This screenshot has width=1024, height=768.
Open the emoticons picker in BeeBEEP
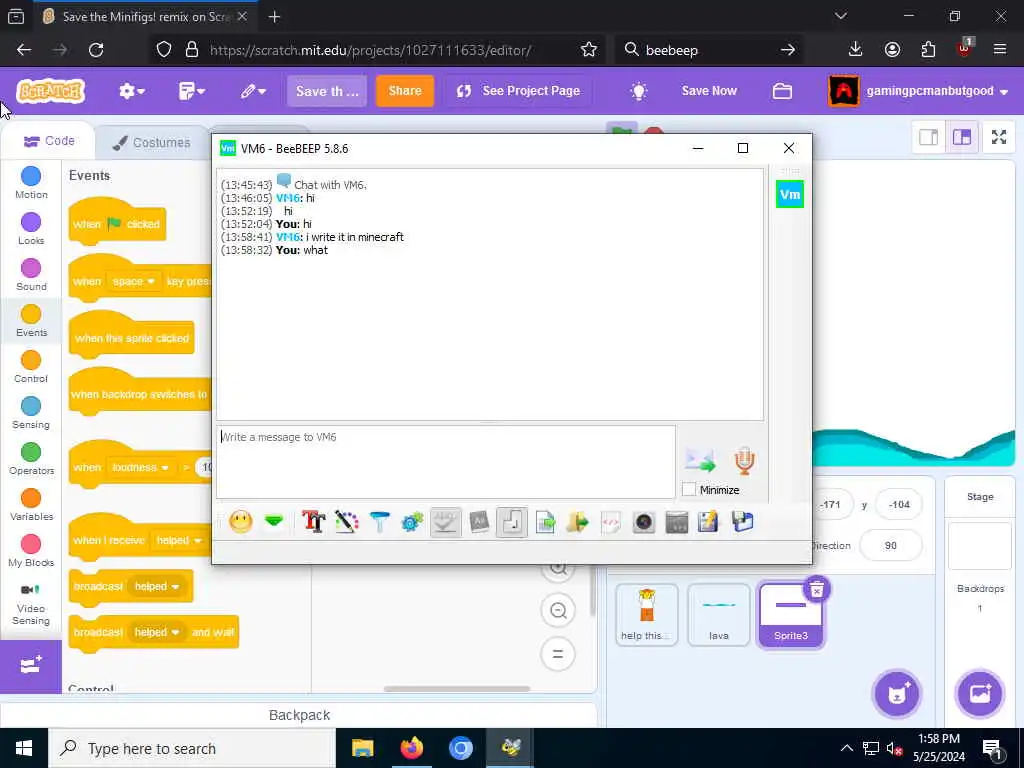(x=240, y=522)
